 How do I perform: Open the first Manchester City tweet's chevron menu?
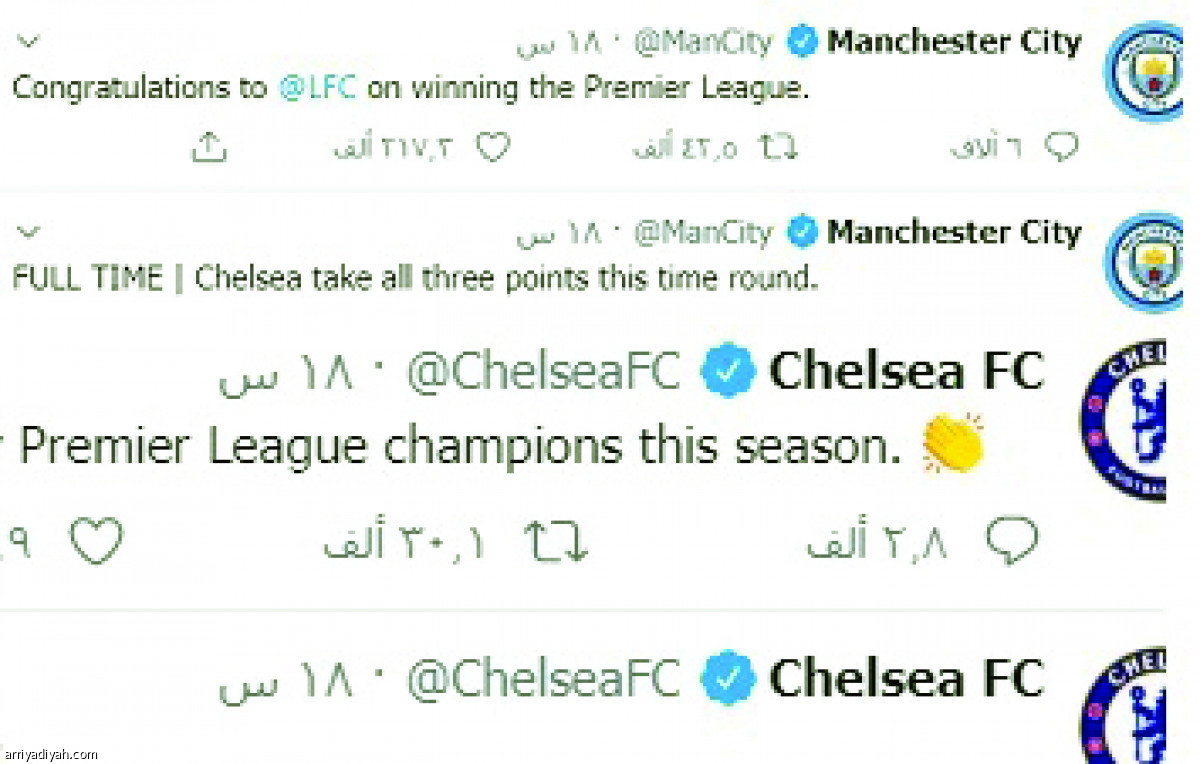[x=28, y=42]
